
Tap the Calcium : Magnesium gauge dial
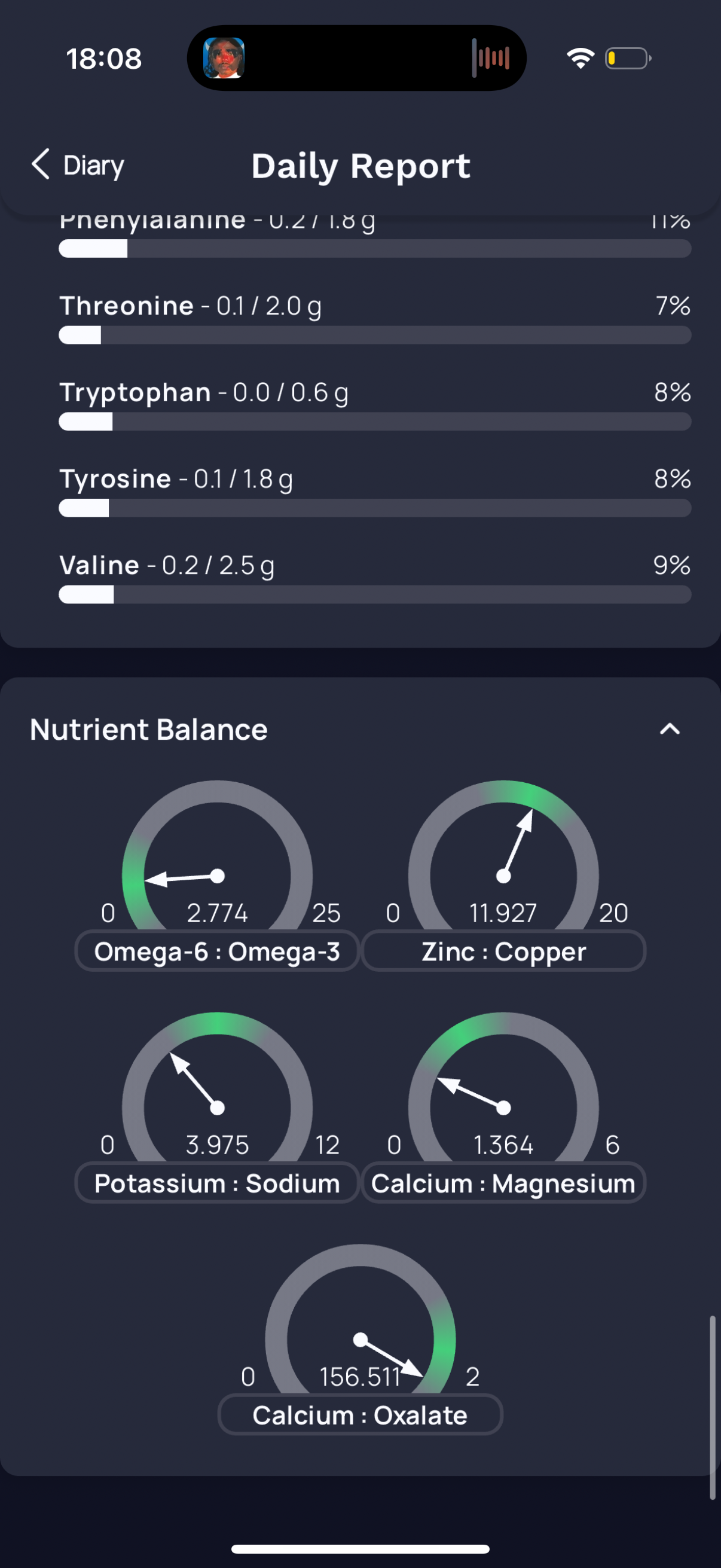pos(504,1087)
